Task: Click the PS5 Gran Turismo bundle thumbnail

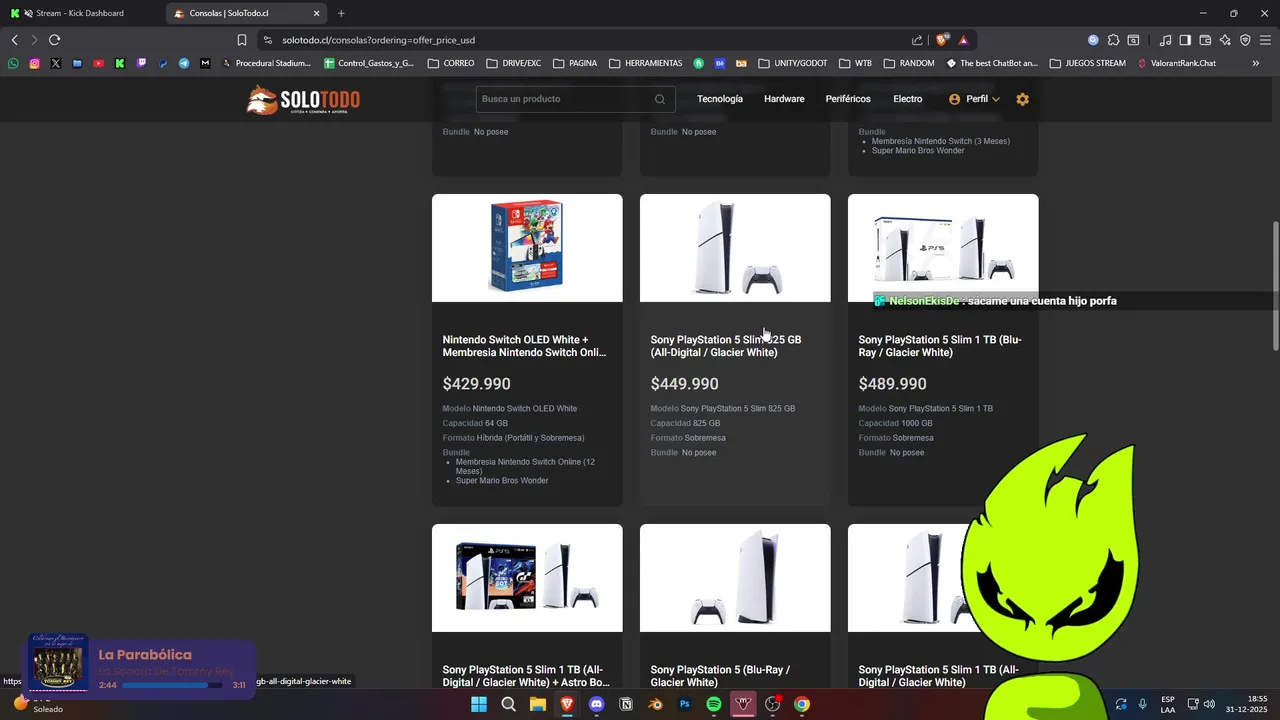Action: [527, 578]
